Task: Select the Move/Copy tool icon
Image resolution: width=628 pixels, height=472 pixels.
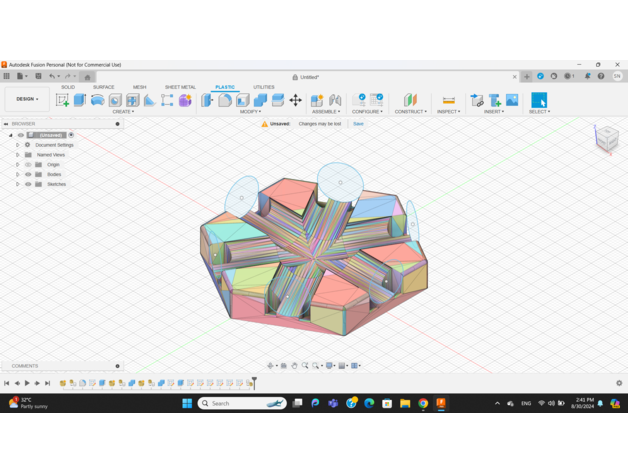Action: tap(296, 100)
